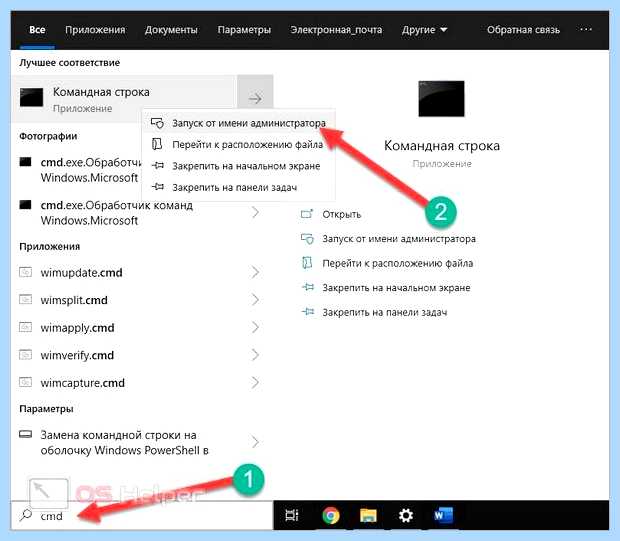Switch to the Электронная почта tab
620x541 pixels.
click(336, 30)
